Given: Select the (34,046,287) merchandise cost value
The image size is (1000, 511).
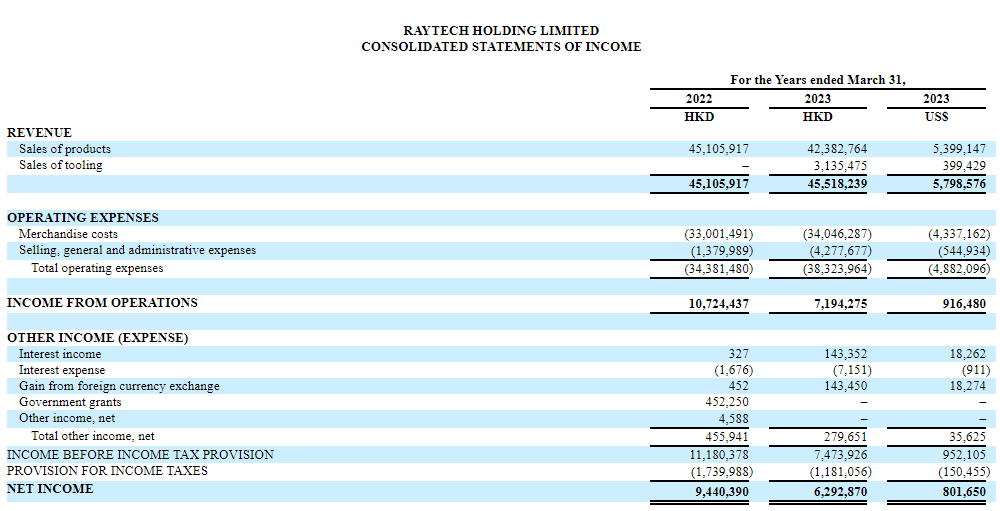Looking at the screenshot, I should 837,234.
